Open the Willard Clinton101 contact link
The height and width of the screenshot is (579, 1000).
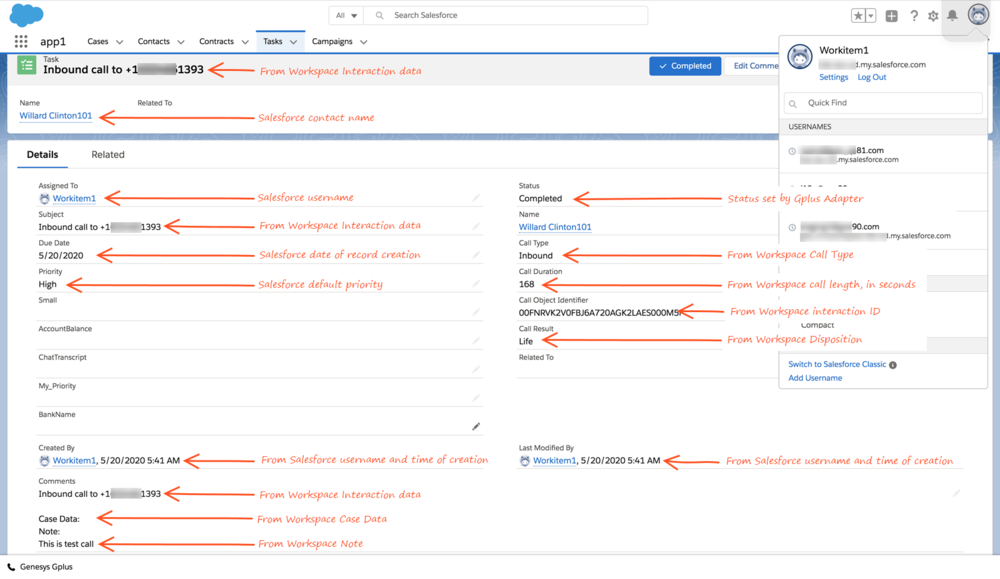[x=54, y=115]
